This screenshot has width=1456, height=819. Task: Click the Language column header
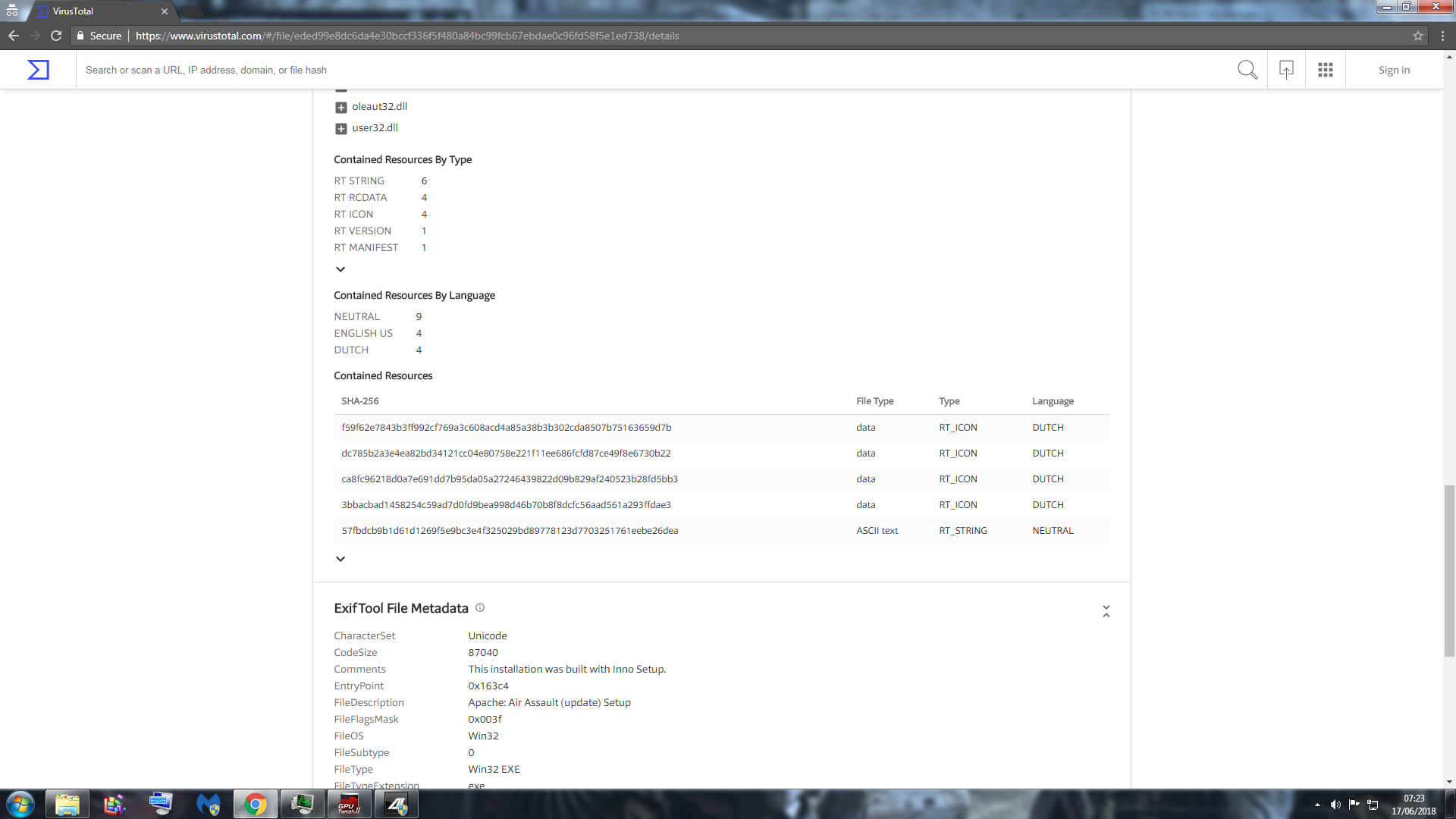click(x=1053, y=401)
